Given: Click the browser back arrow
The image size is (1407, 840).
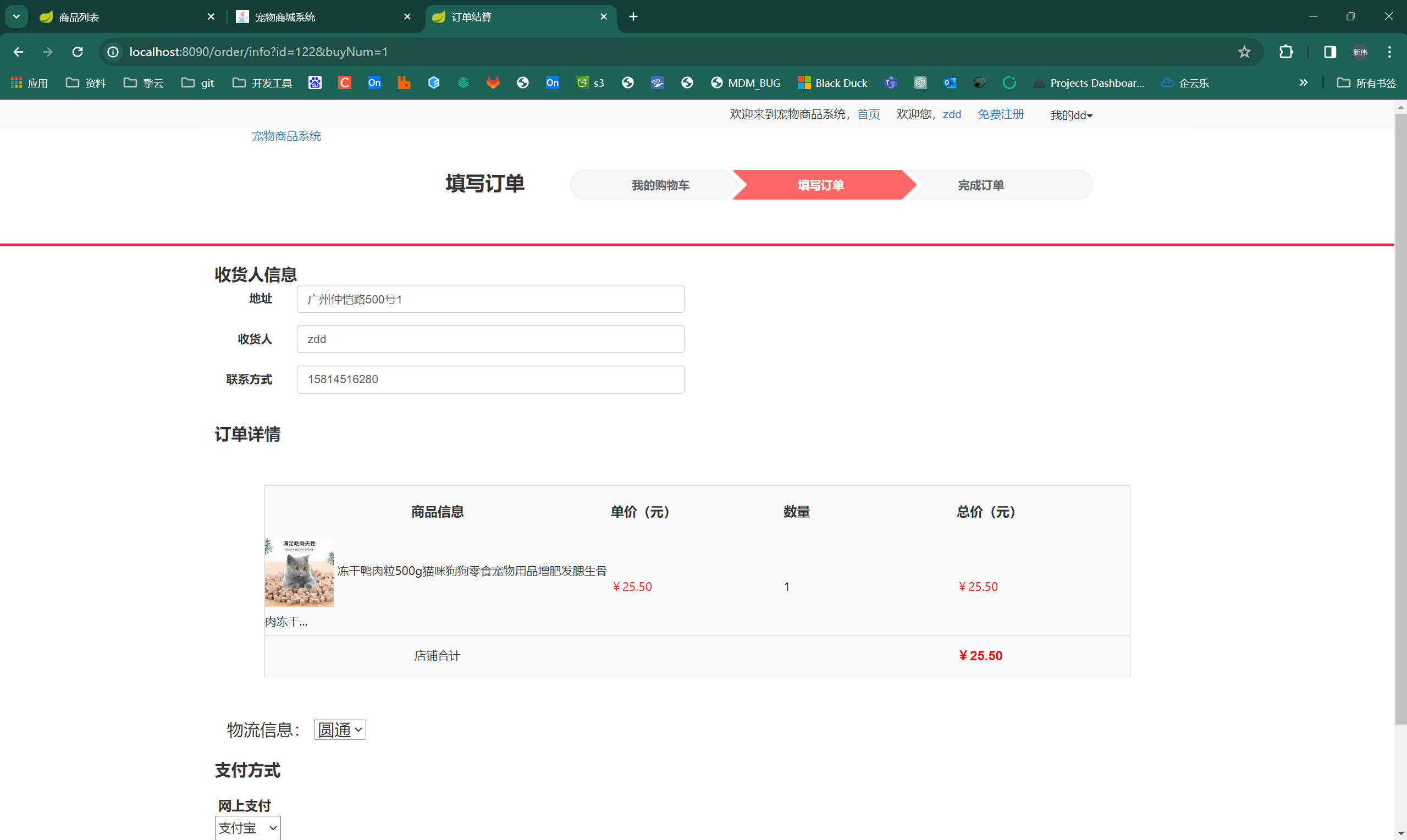Looking at the screenshot, I should pyautogui.click(x=18, y=52).
